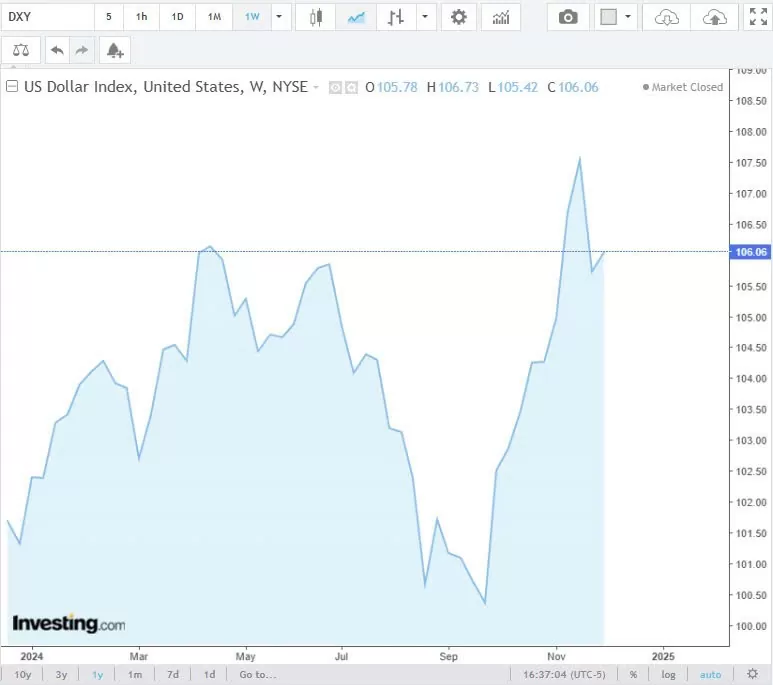Toggle auto scale mode
Image resolution: width=773 pixels, height=685 pixels.
(710, 674)
